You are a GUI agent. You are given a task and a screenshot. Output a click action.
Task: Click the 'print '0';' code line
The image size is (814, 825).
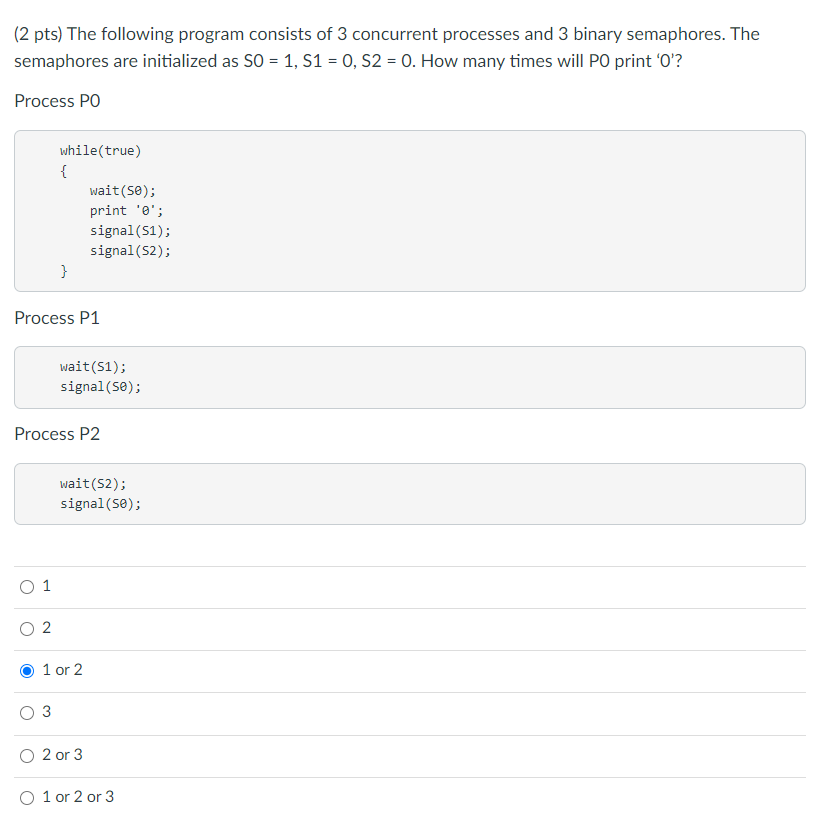pyautogui.click(x=126, y=210)
